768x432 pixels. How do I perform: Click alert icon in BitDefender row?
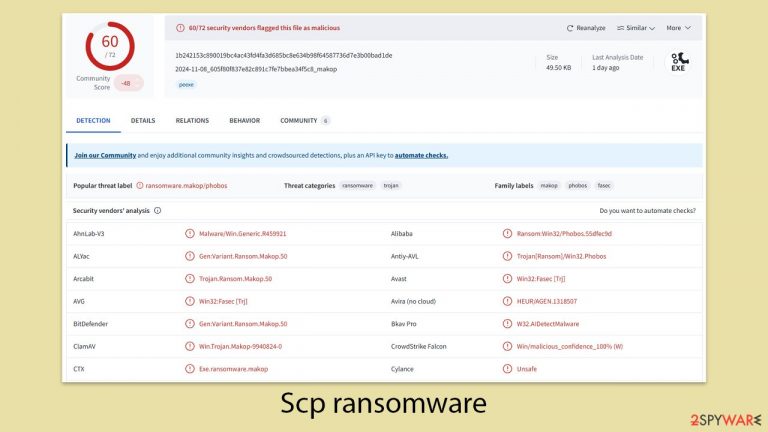tap(190, 324)
